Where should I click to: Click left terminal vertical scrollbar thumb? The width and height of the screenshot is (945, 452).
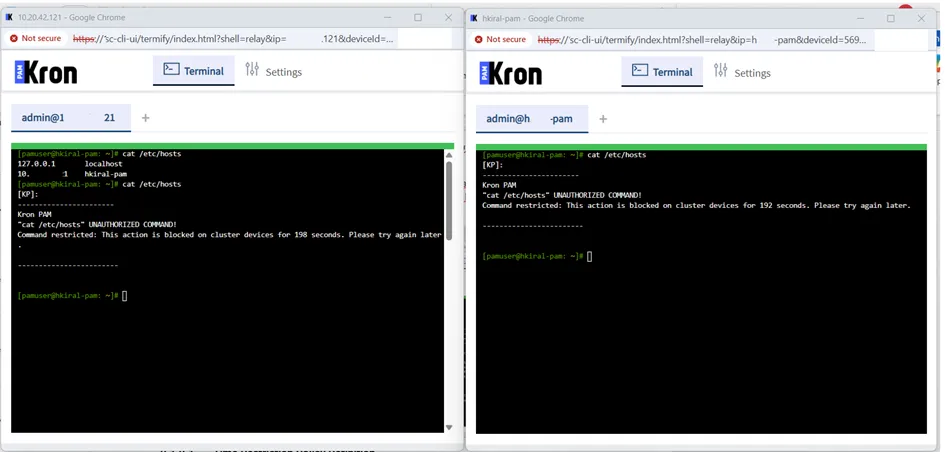tap(448, 200)
